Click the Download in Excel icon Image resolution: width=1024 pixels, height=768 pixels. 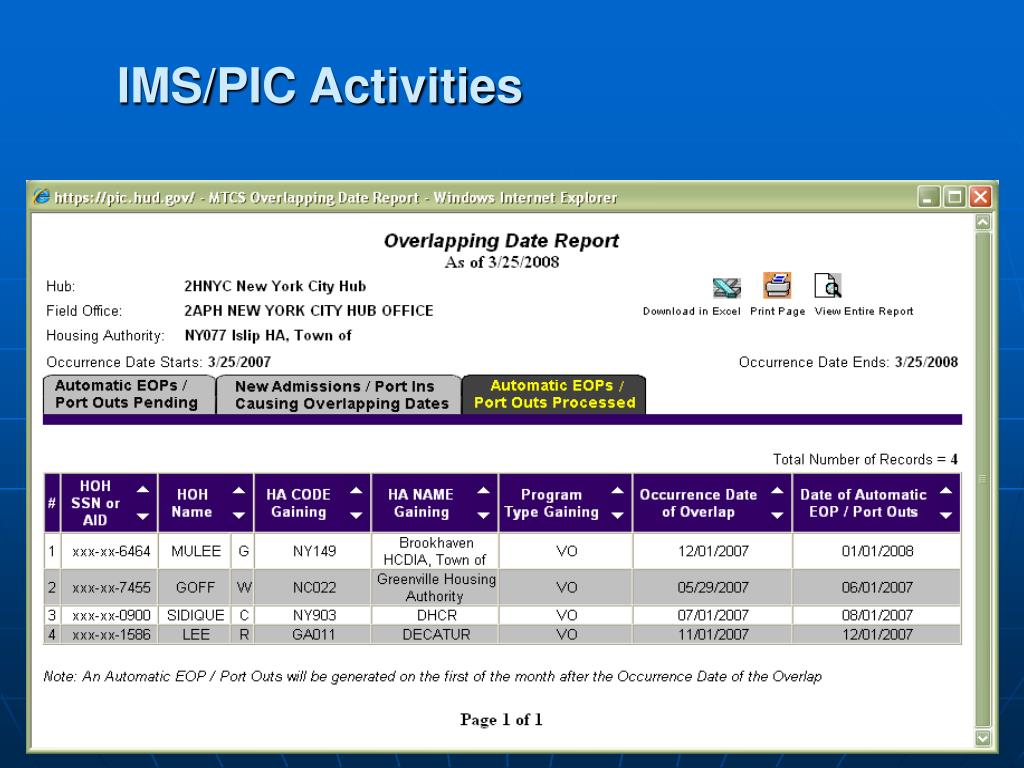(x=726, y=287)
